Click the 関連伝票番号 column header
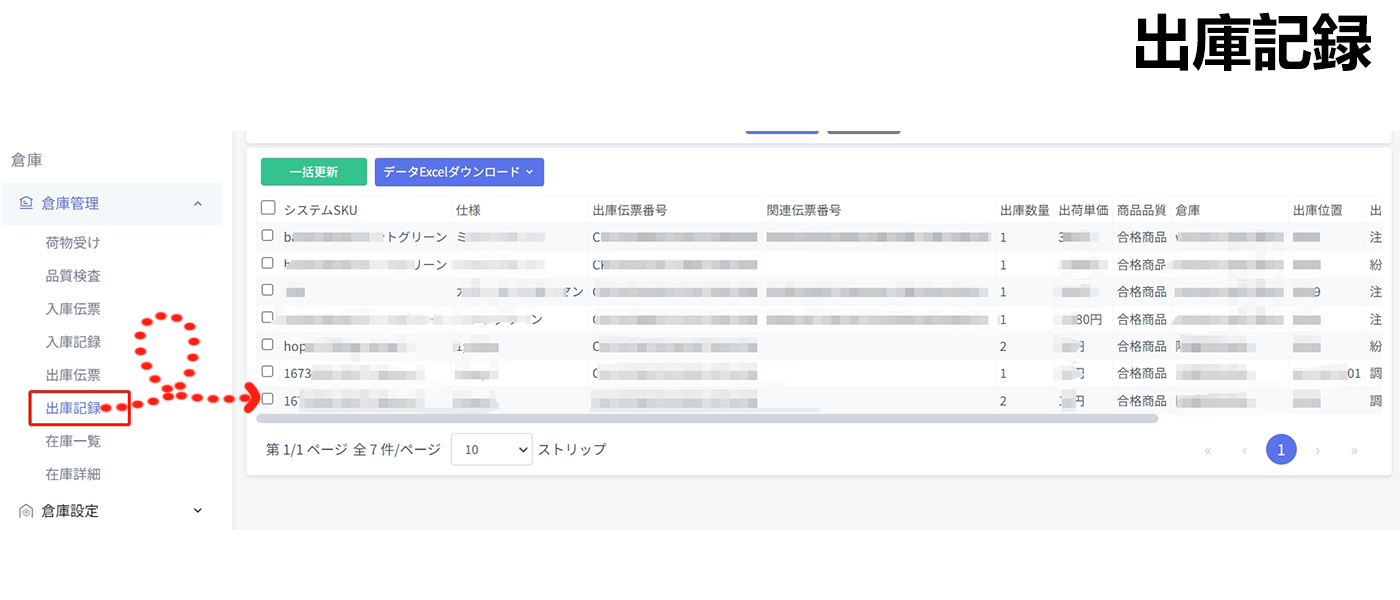 (x=804, y=210)
